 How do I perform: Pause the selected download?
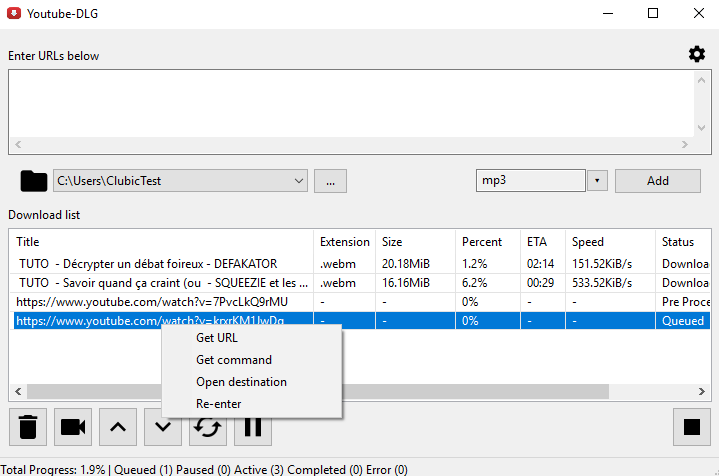[x=253, y=431]
